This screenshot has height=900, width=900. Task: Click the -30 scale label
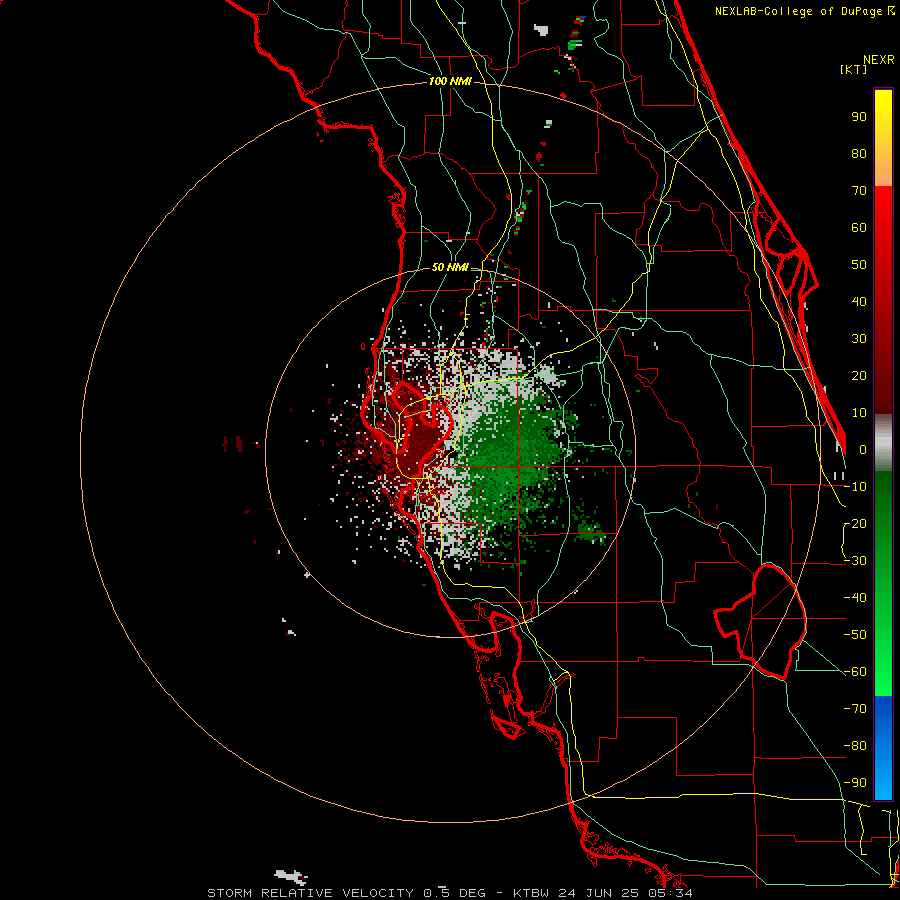855,561
